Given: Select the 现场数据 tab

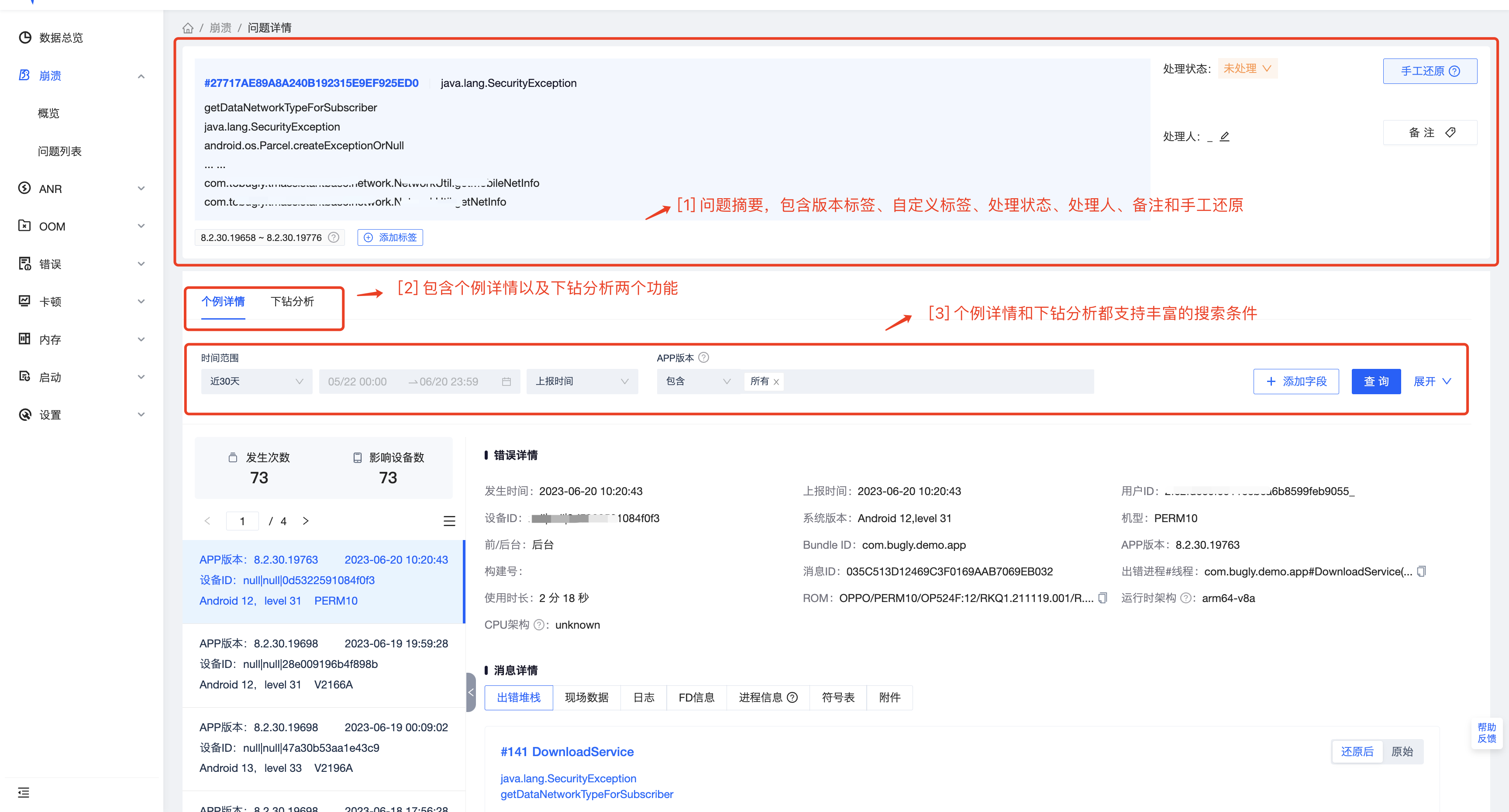Looking at the screenshot, I should (586, 697).
